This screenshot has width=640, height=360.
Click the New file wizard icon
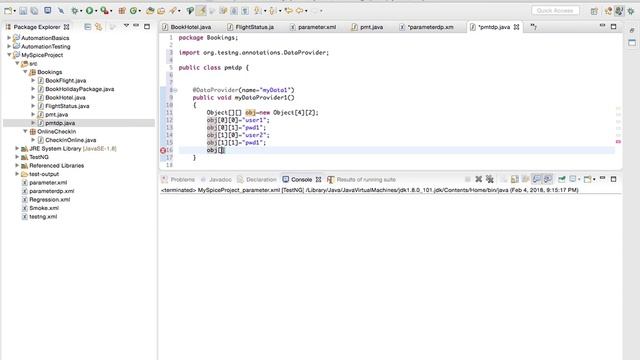point(8,11)
